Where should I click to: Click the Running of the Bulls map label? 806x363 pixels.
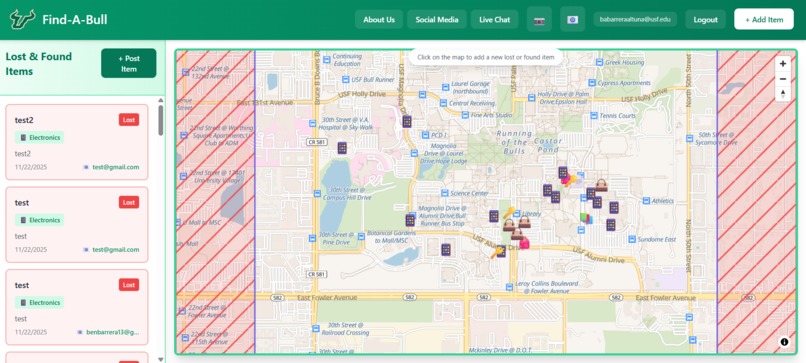(515, 142)
